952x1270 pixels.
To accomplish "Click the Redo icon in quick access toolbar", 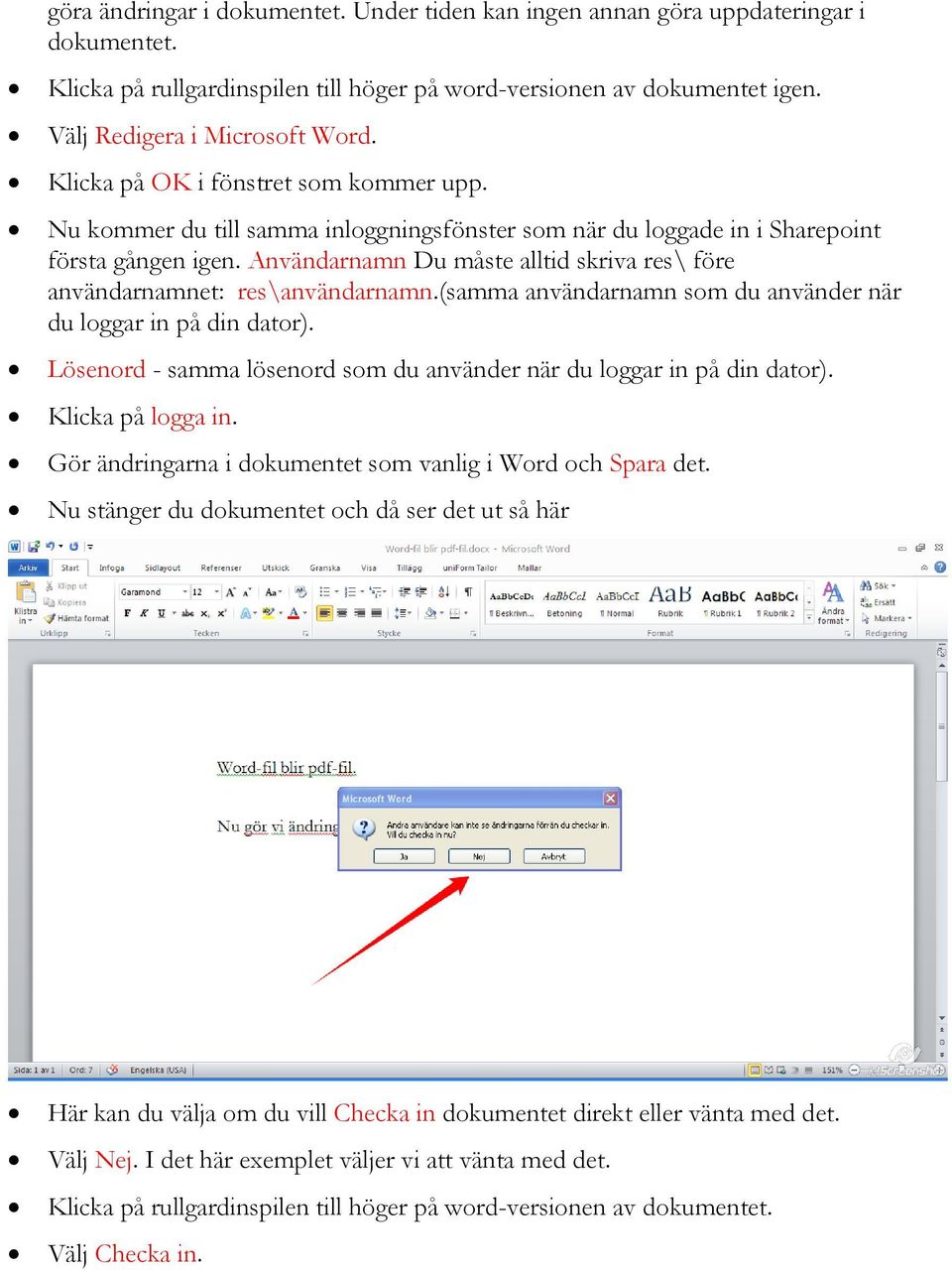I will click(x=73, y=547).
